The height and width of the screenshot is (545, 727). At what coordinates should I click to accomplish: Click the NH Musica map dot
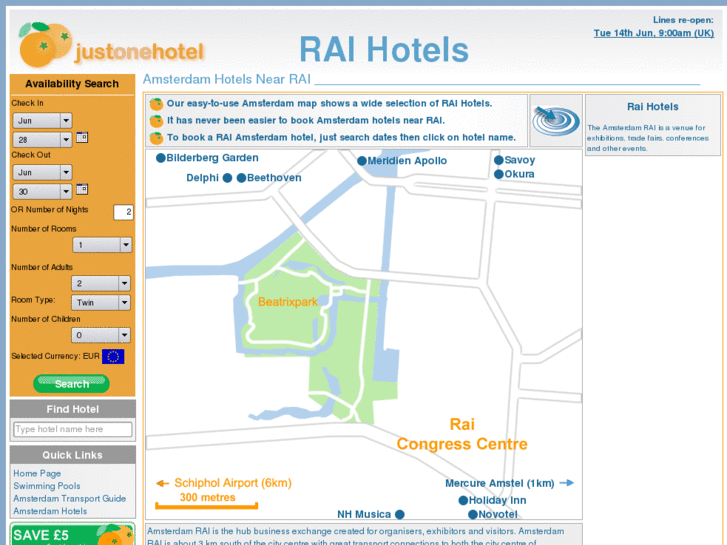point(400,514)
